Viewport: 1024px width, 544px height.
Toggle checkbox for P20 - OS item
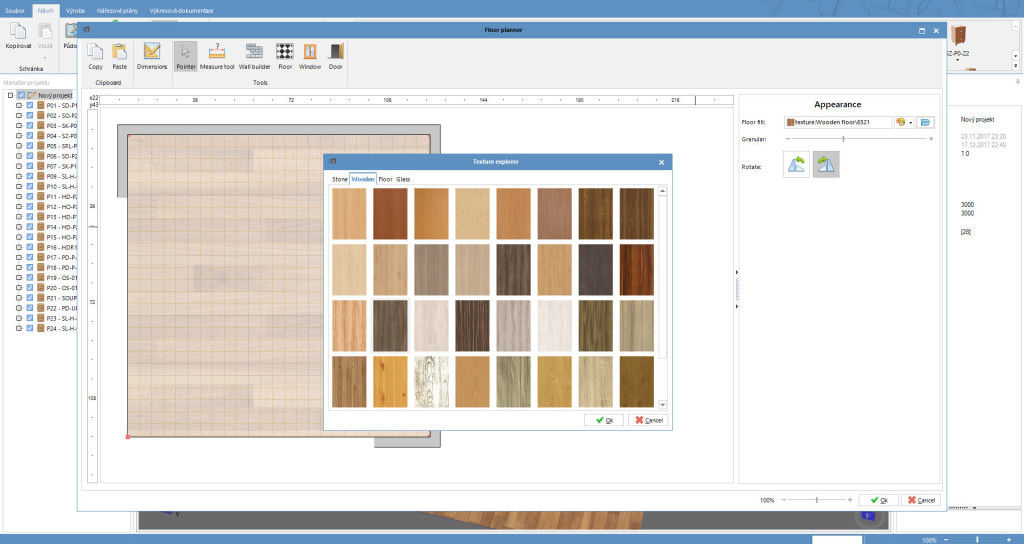30,287
